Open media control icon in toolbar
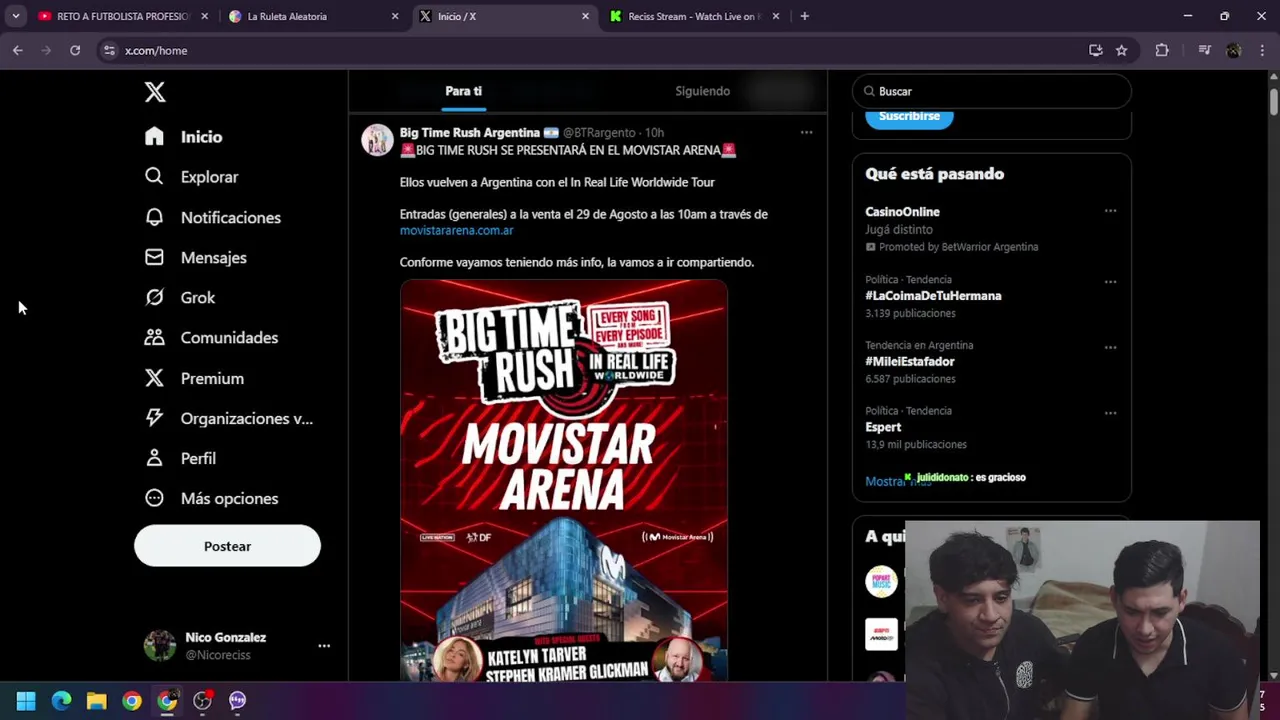Image resolution: width=1280 pixels, height=720 pixels. pos(1204,50)
